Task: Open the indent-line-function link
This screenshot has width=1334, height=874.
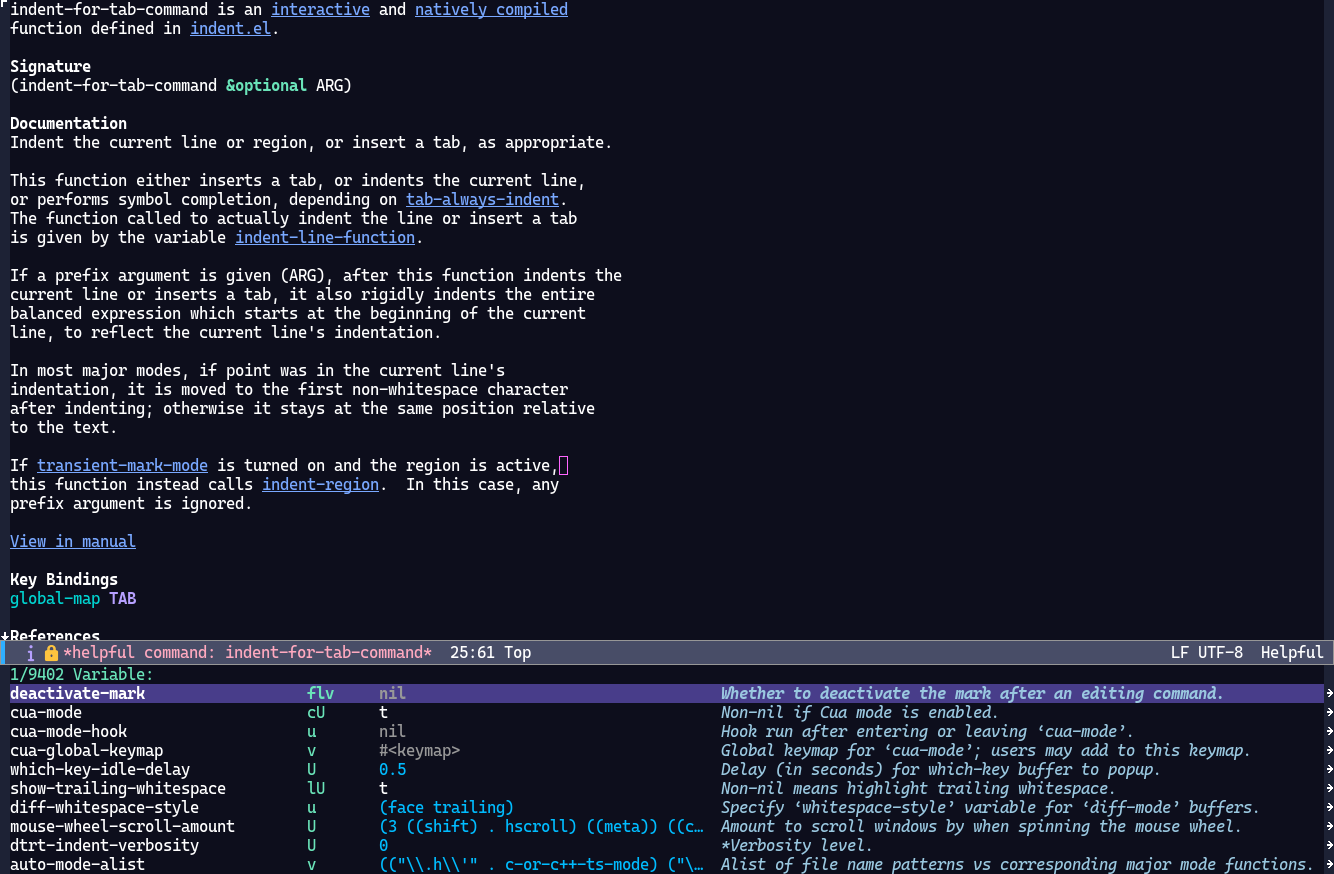Action: coord(325,238)
